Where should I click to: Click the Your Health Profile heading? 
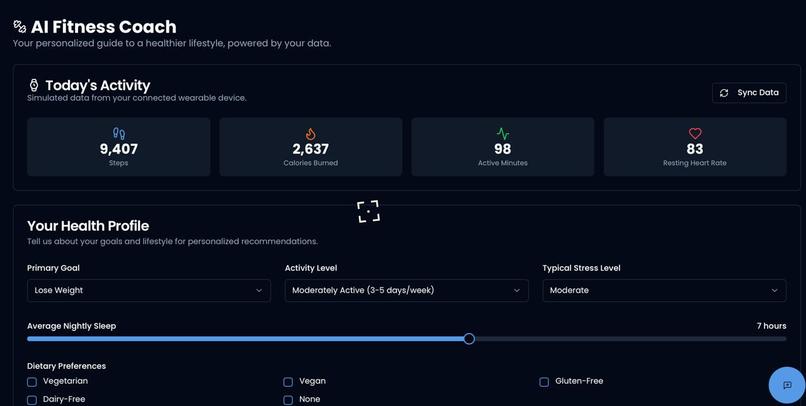(x=88, y=226)
